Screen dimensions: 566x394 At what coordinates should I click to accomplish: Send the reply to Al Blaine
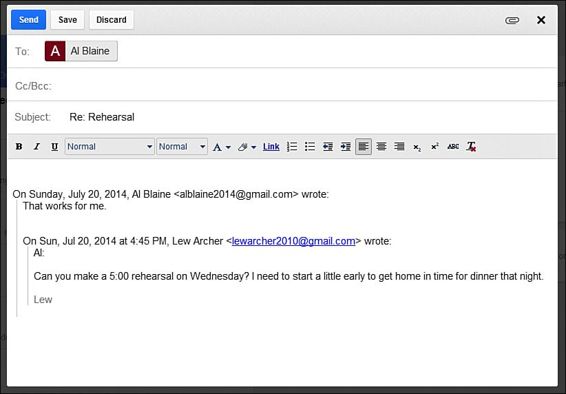point(29,19)
